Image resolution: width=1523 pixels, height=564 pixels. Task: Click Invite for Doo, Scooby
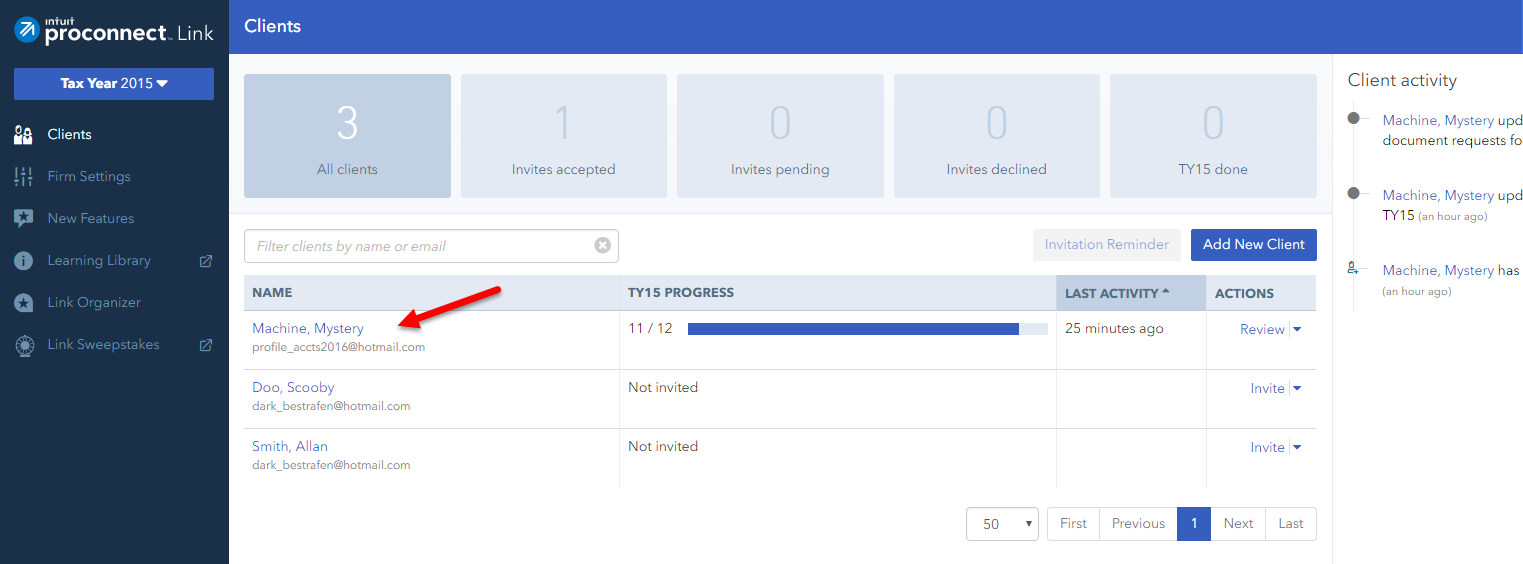tap(1267, 388)
